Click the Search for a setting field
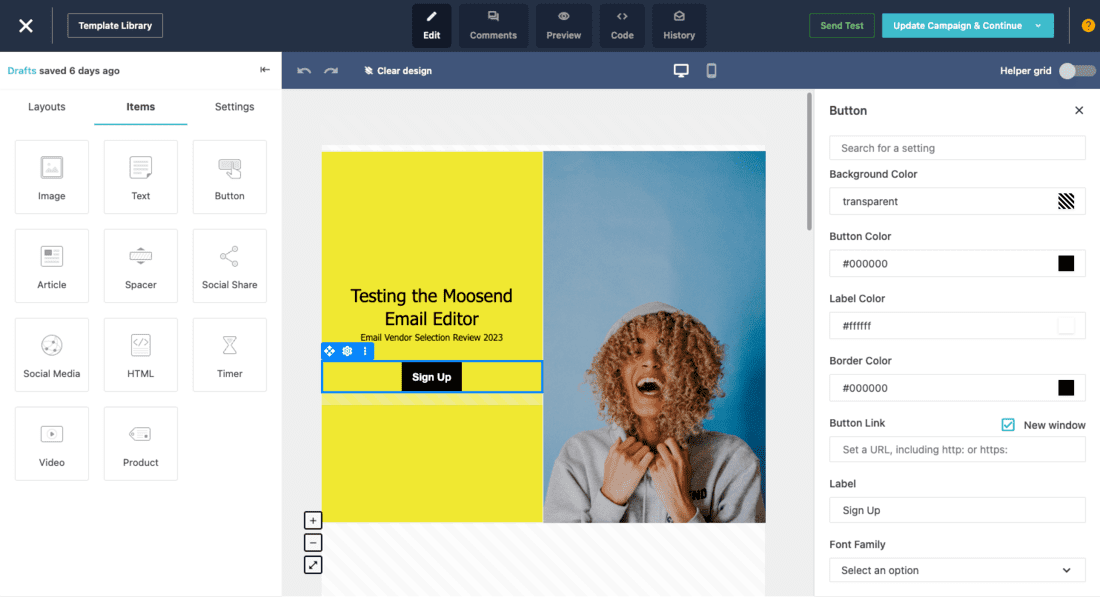This screenshot has height=597, width=1100. point(956,148)
